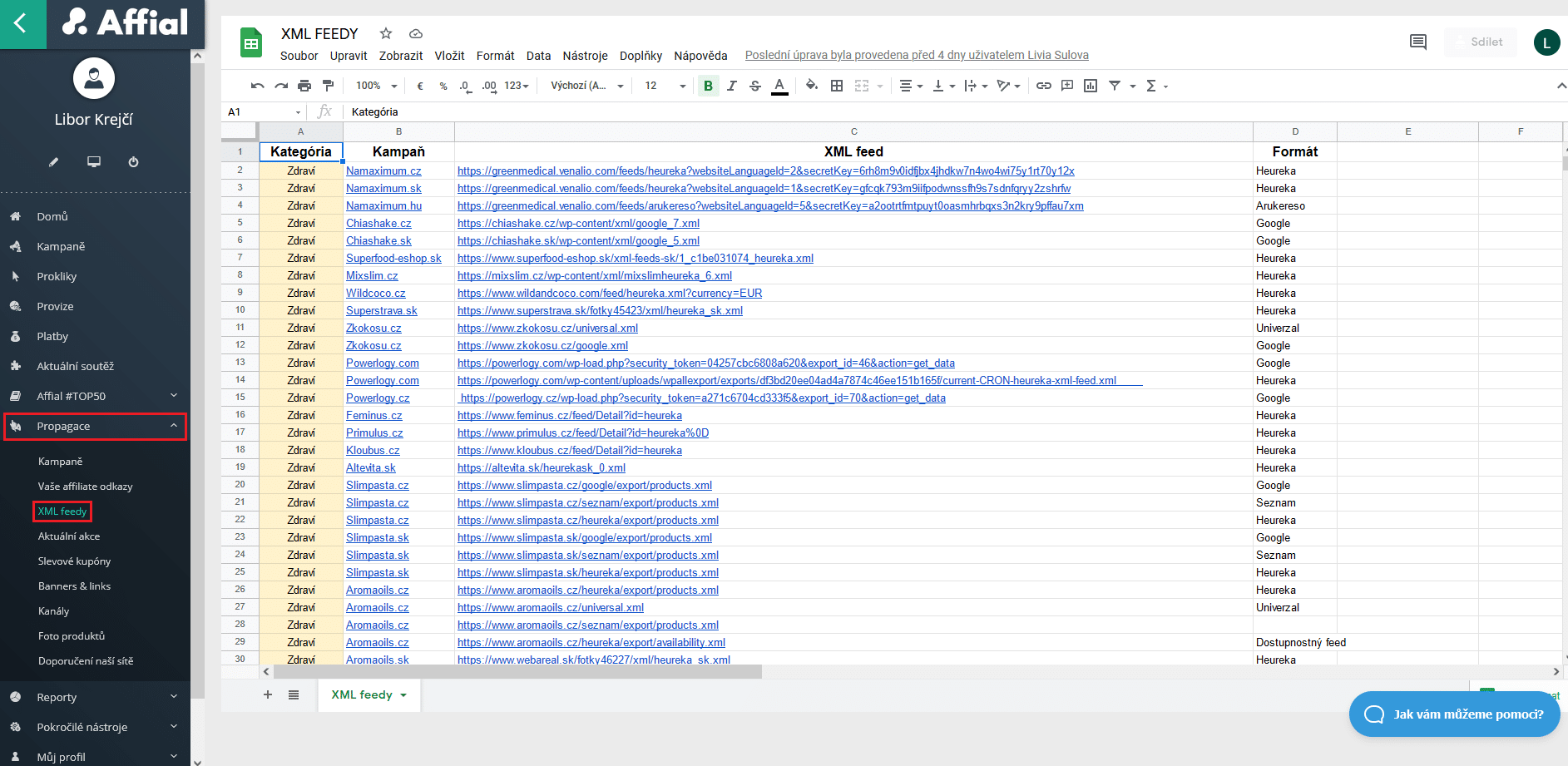1568x766 pixels.
Task: Check cloud save status icon
Action: point(416,33)
